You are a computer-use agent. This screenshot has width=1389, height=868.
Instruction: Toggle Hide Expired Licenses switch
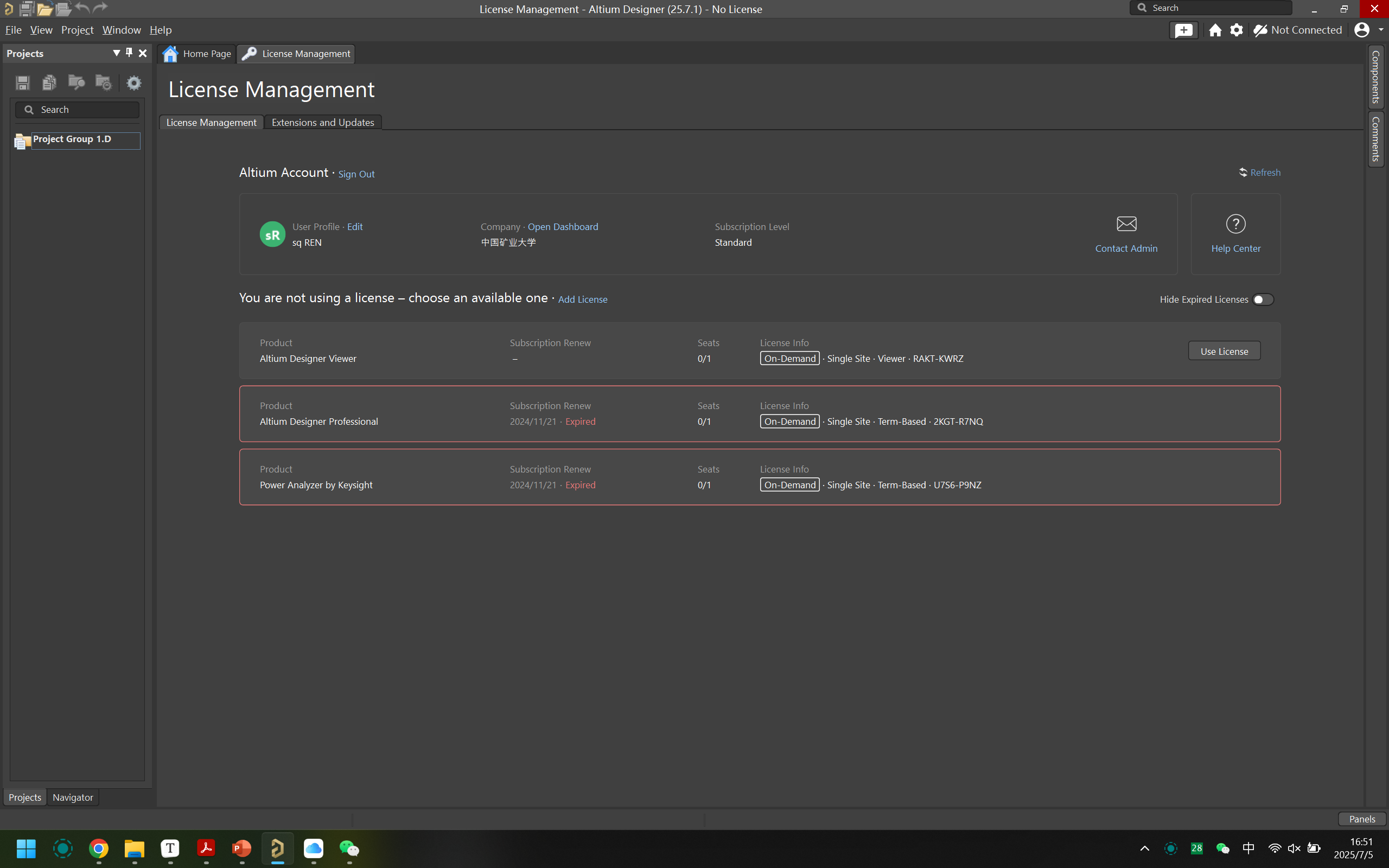pyautogui.click(x=1263, y=299)
